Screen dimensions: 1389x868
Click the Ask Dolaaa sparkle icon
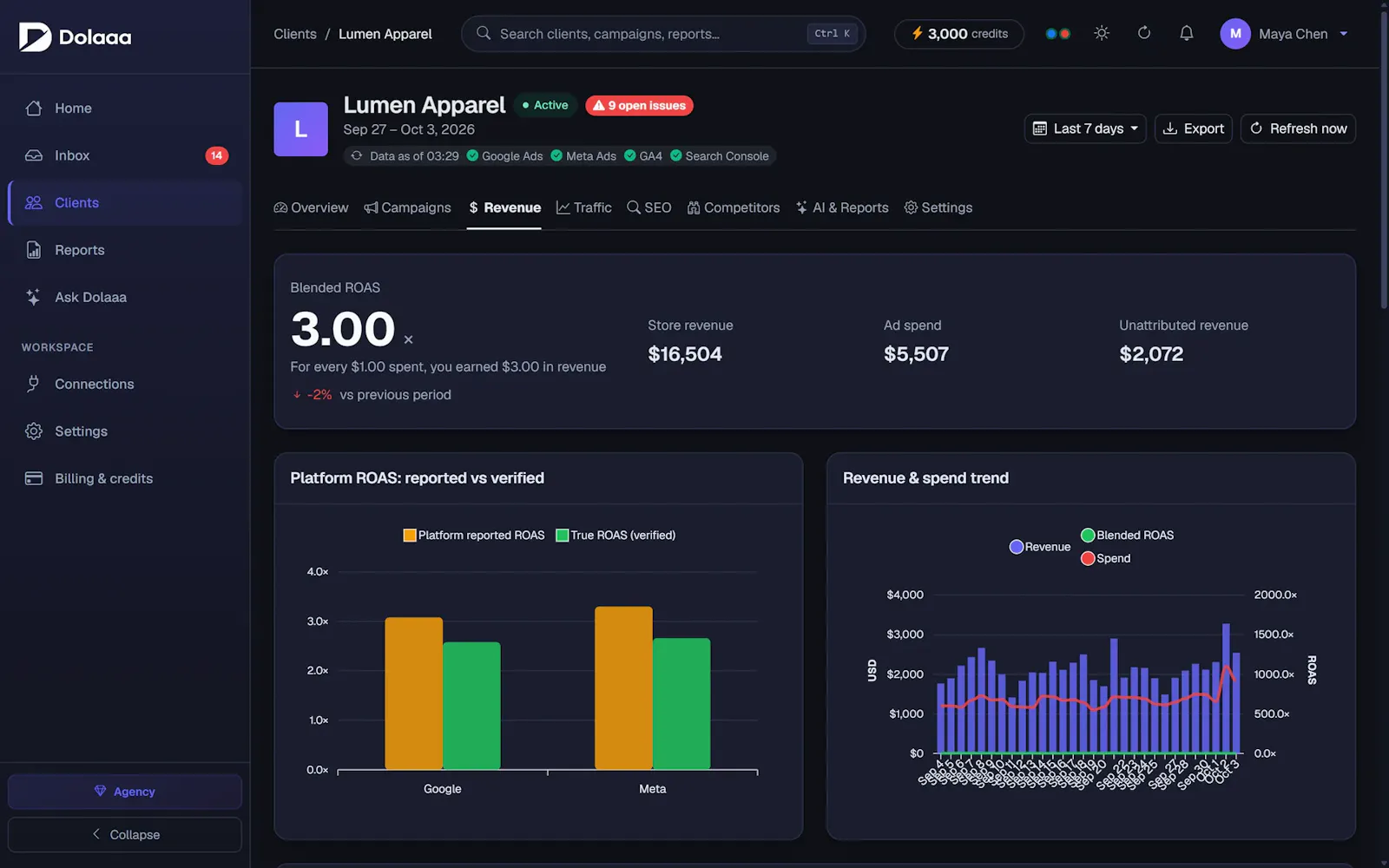coord(34,297)
